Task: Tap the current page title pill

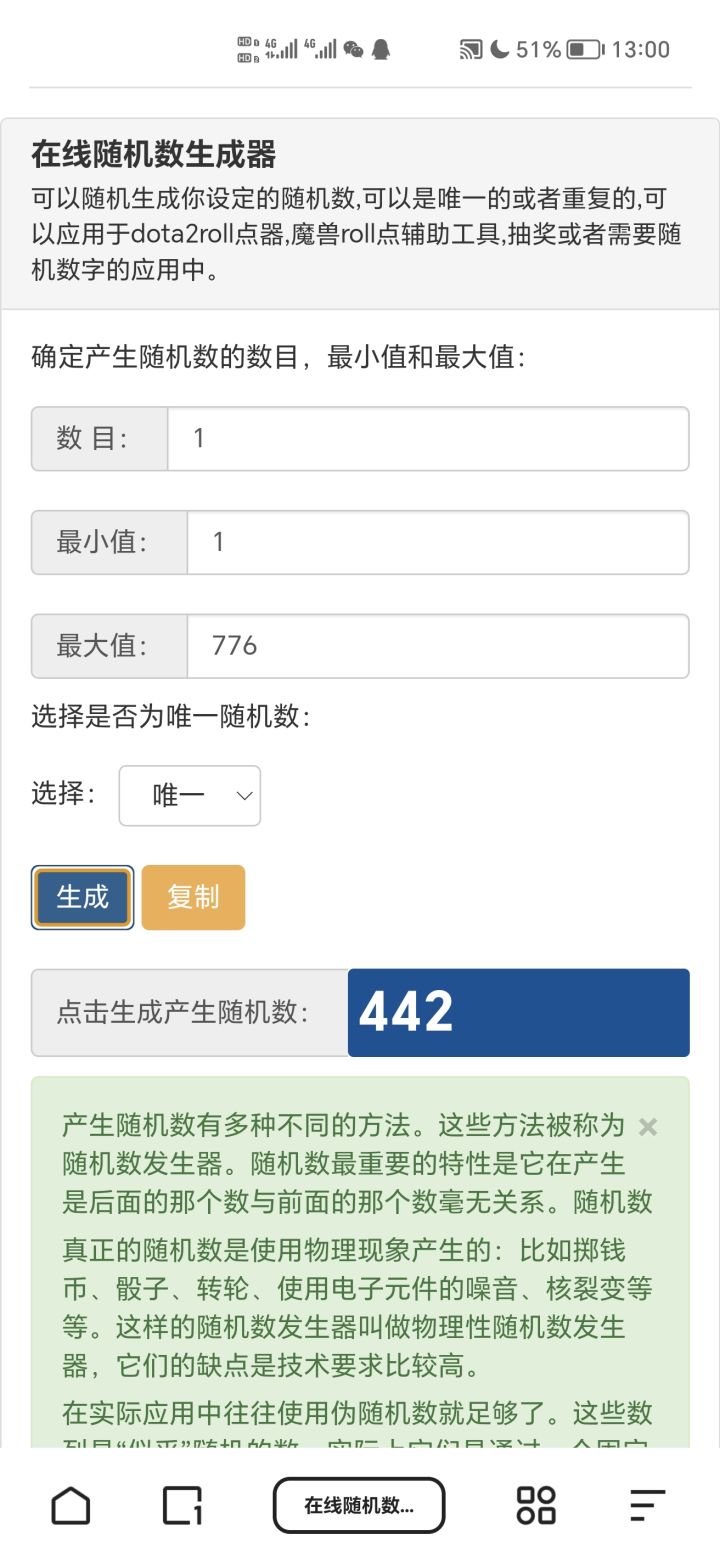Action: point(358,1505)
